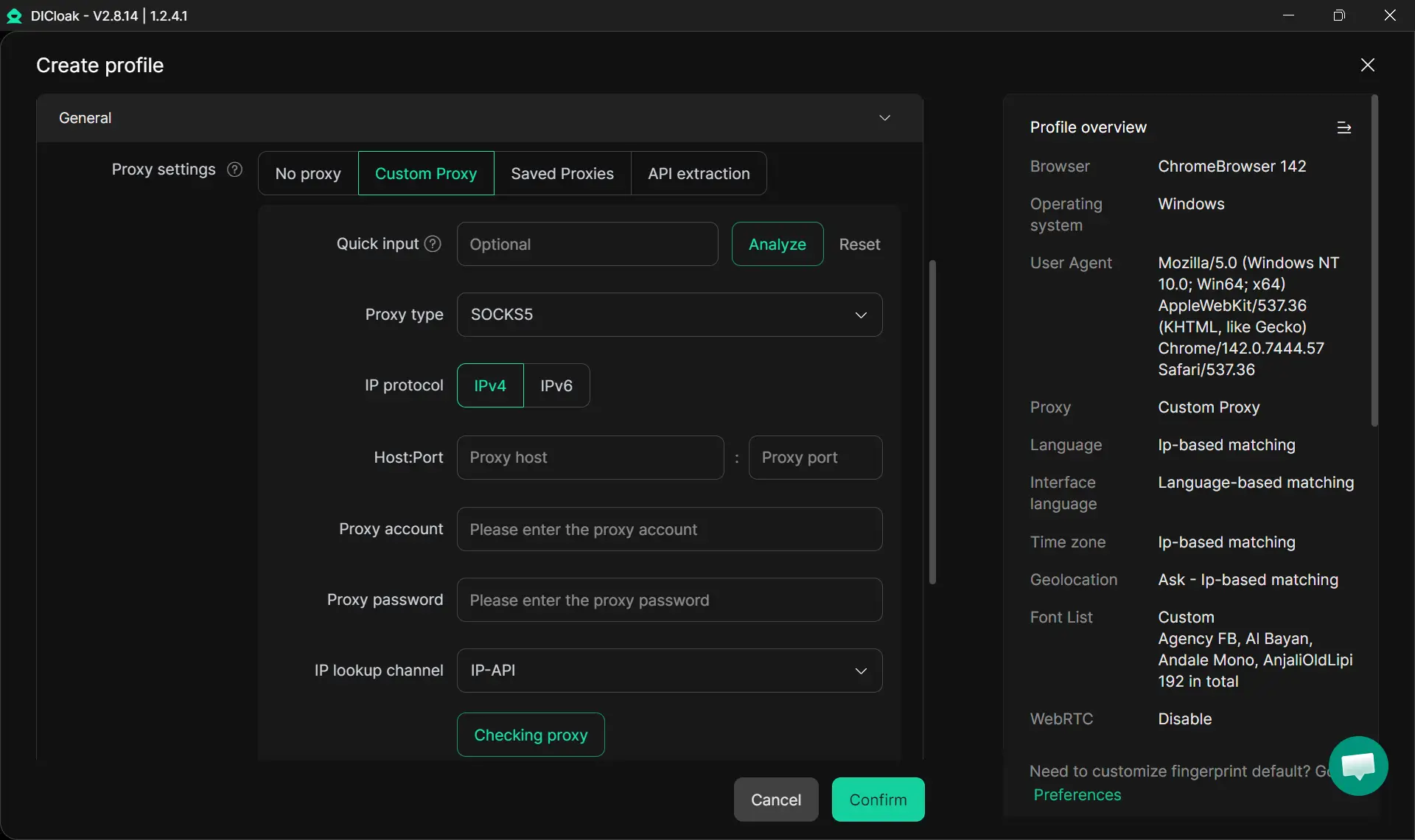The width and height of the screenshot is (1415, 840).
Task: Switch to the No proxy option
Action: tap(308, 173)
